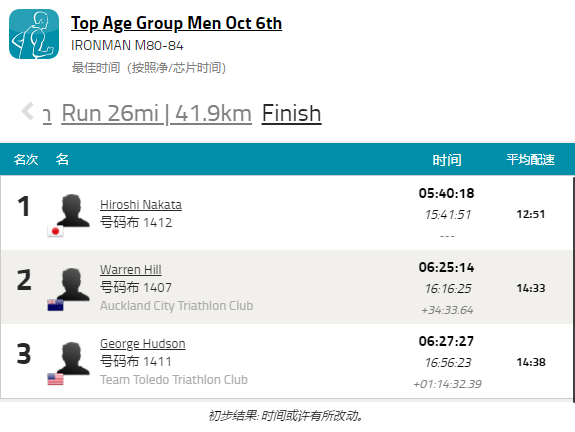Viewport: 575px width, 432px height.
Task: Click George Hudson's avatar silhouette
Action: [73, 358]
